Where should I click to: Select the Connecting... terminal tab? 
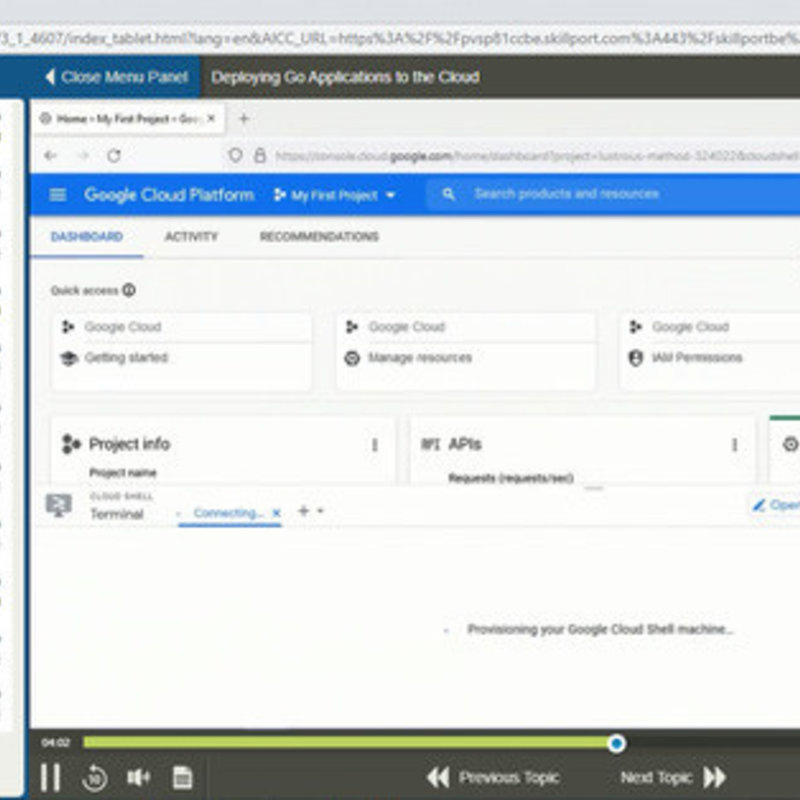coord(228,513)
